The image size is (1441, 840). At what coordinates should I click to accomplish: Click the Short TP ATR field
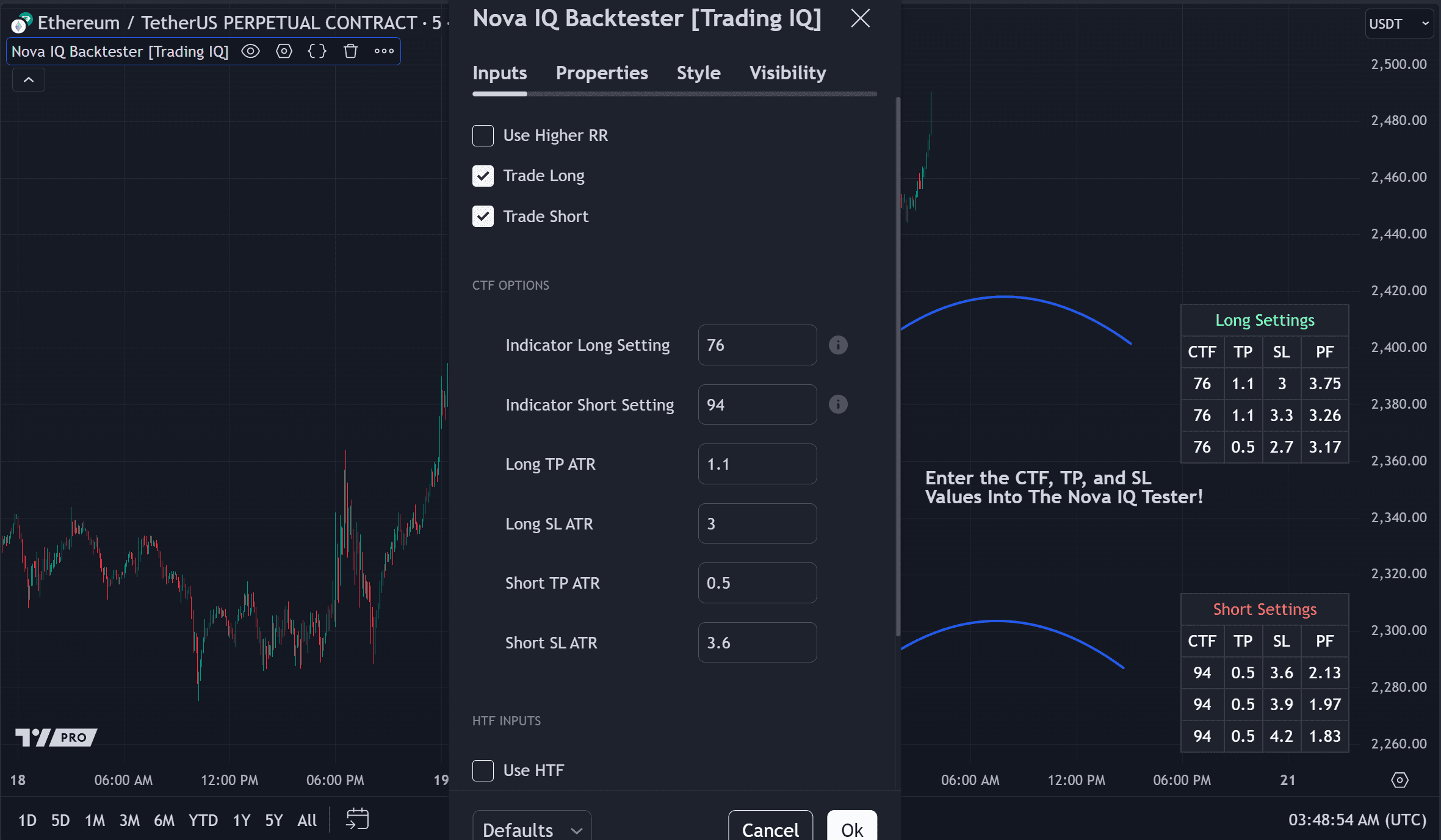757,583
